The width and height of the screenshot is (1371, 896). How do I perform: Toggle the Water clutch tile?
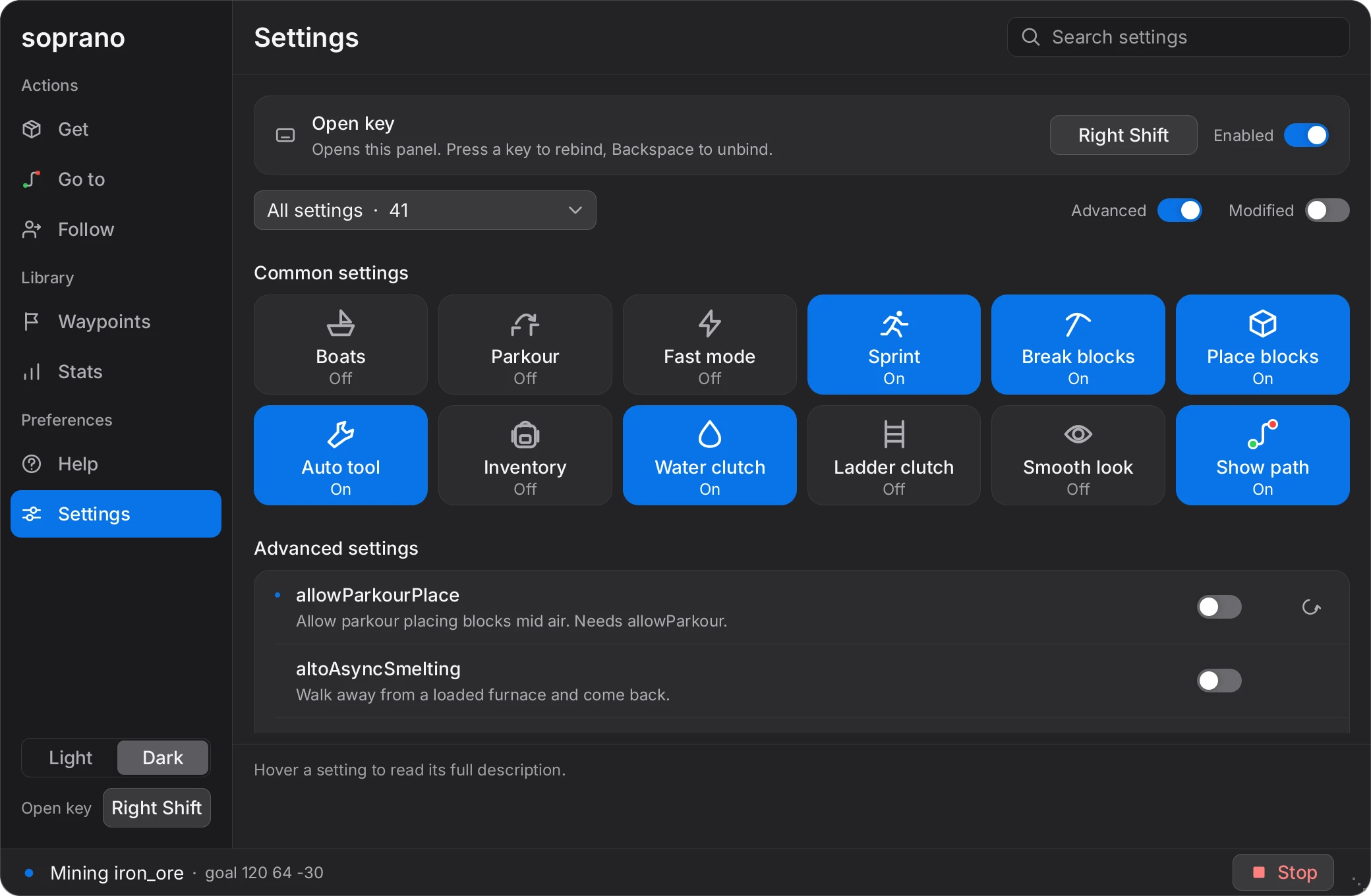709,455
